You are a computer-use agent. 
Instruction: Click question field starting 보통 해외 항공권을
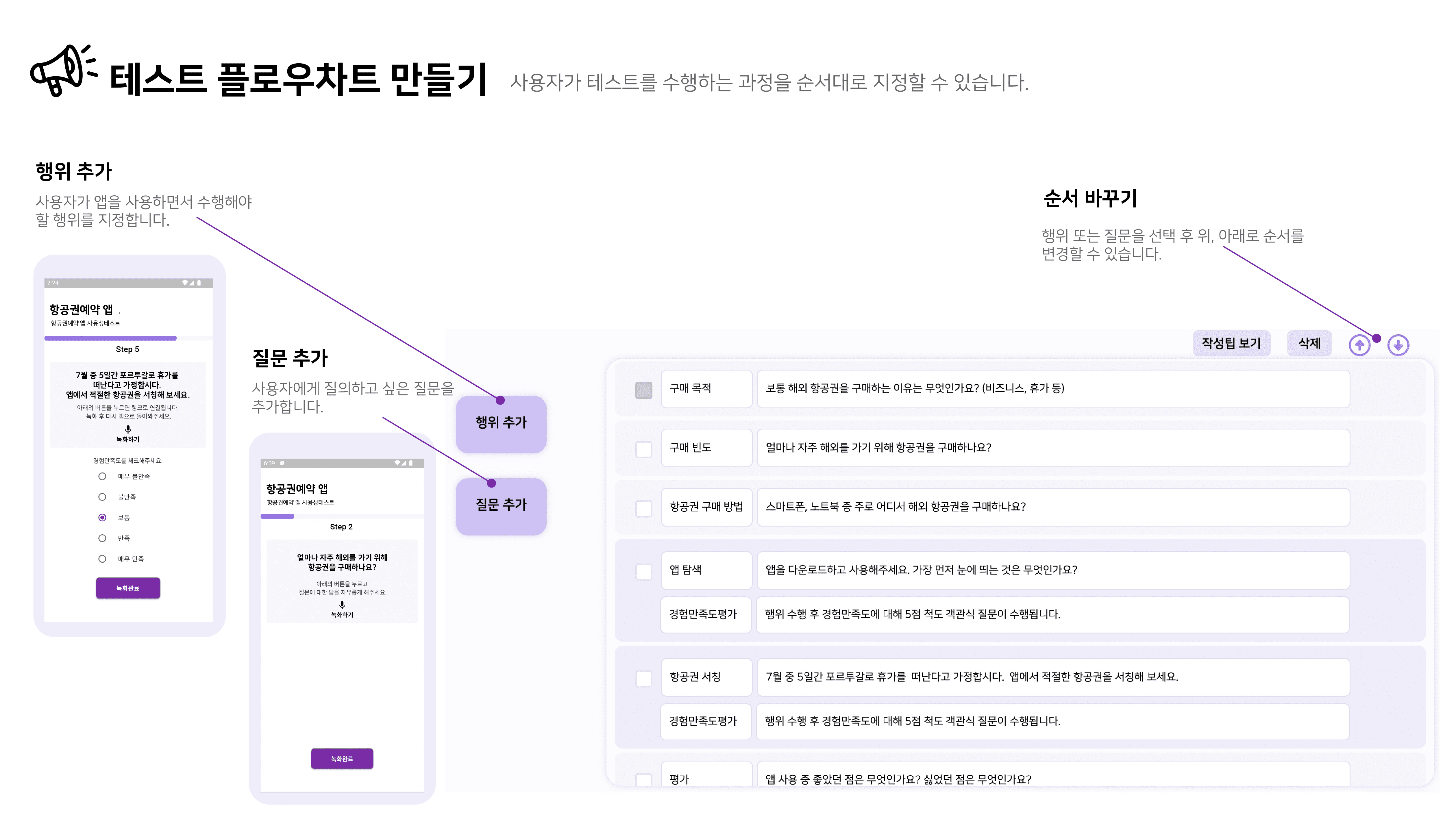coord(1054,389)
